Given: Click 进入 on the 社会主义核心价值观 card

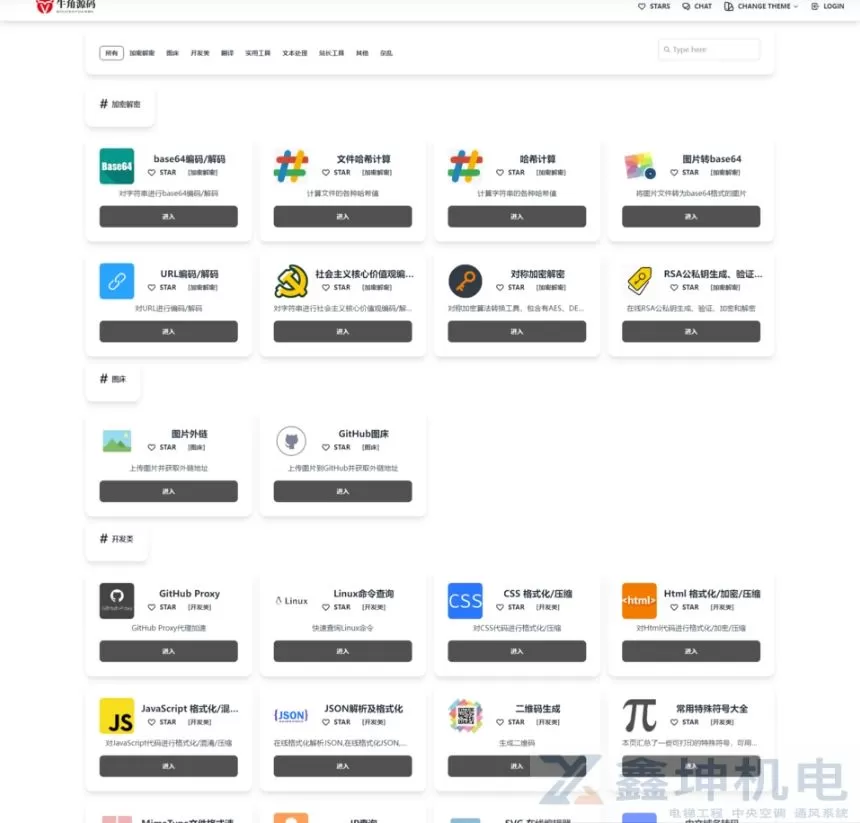Looking at the screenshot, I should click(343, 332).
